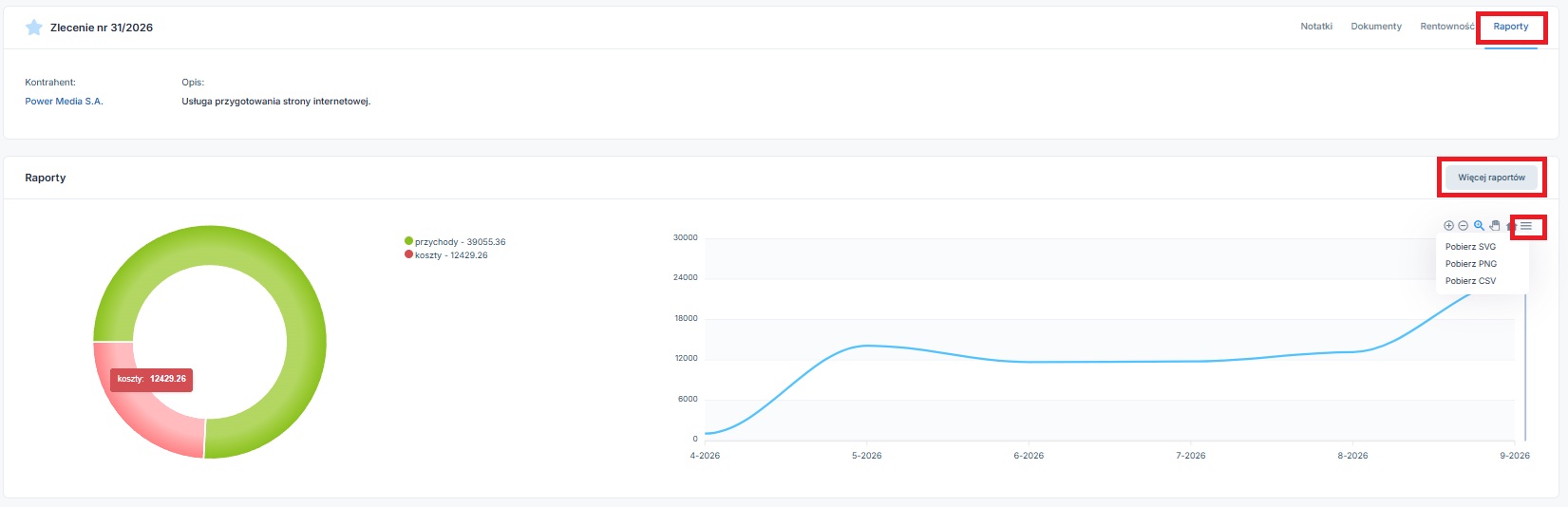Reset chart zoom with the home icon

[x=1510, y=226]
